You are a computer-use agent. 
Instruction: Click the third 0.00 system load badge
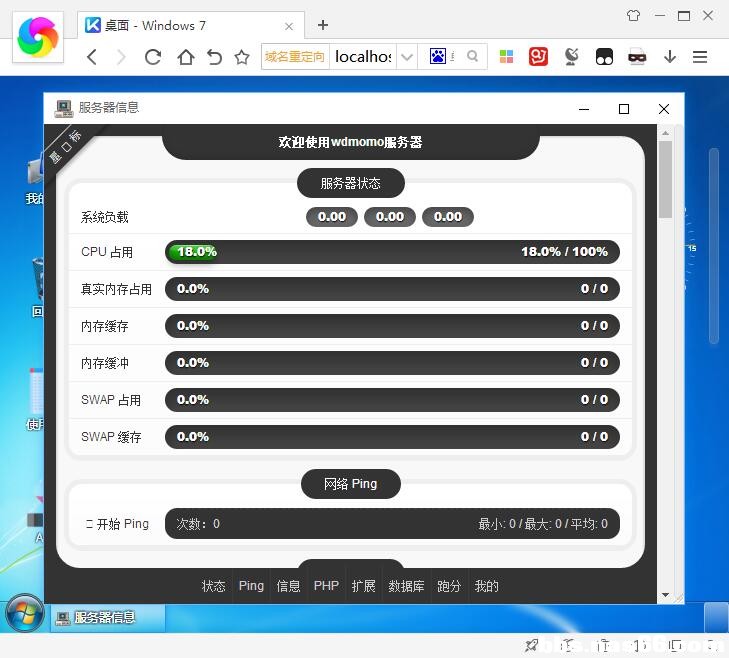[448, 217]
